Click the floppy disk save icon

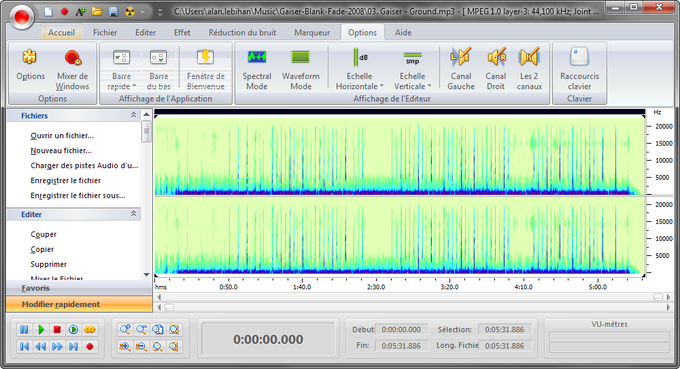coord(113,12)
